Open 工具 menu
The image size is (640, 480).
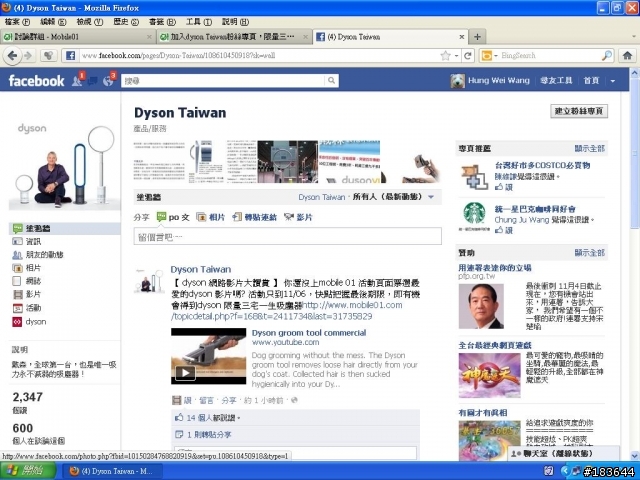pyautogui.click(x=199, y=22)
